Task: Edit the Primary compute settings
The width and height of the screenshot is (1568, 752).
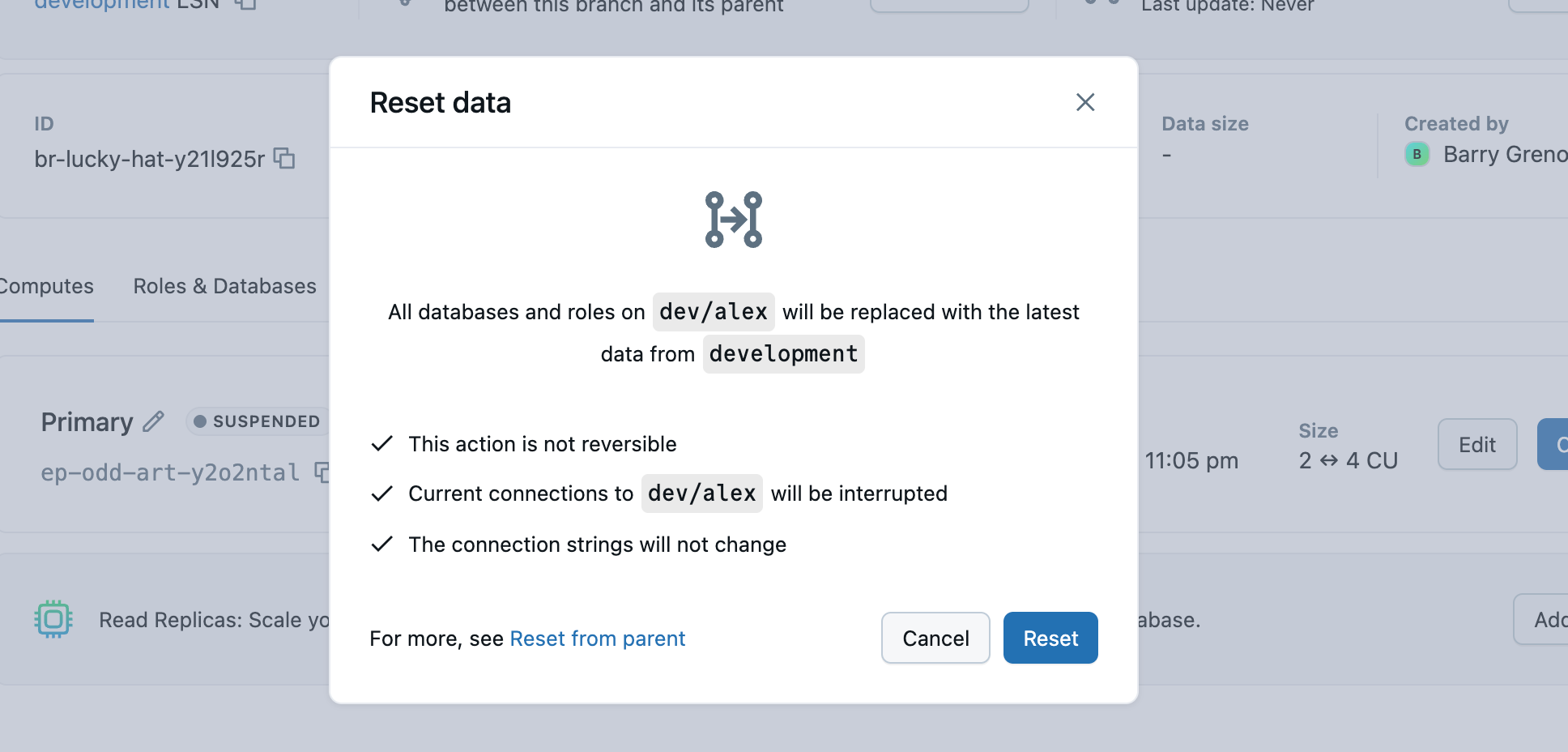Action: 1476,444
